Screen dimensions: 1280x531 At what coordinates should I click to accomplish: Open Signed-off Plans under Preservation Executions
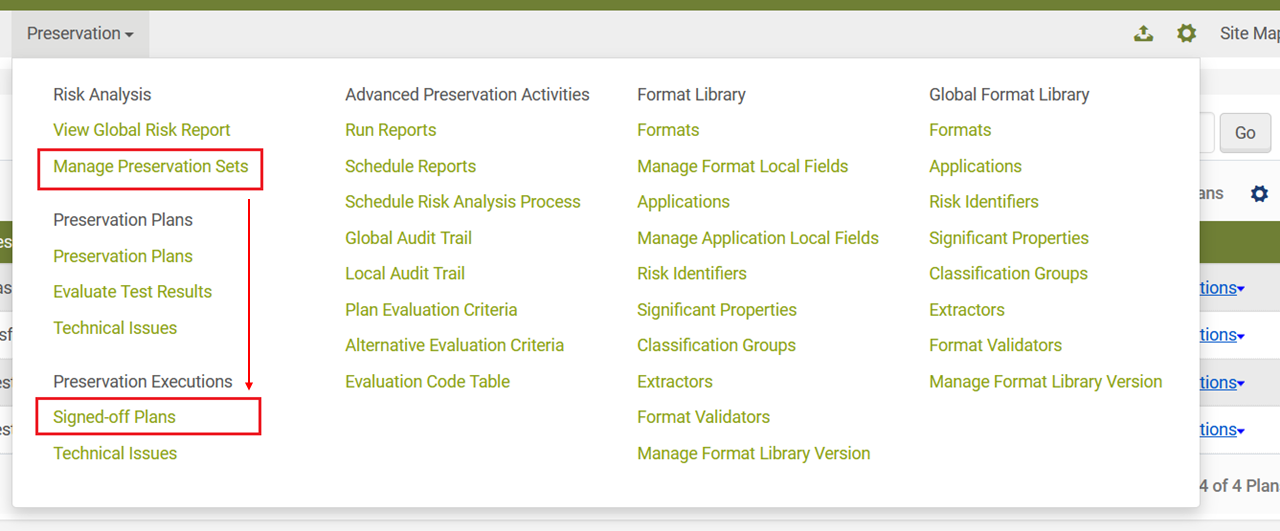pyautogui.click(x=114, y=417)
